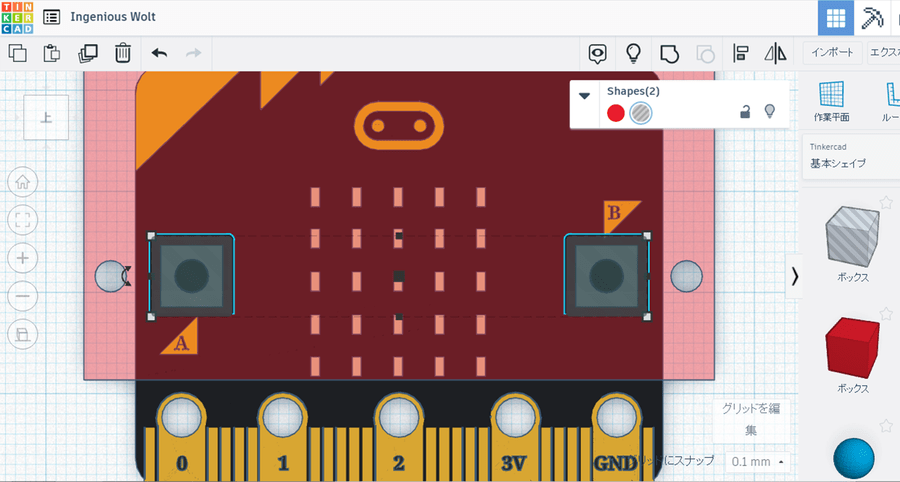Open the 0.1 mm snap grid dropdown
The width and height of the screenshot is (900, 482).
758,461
